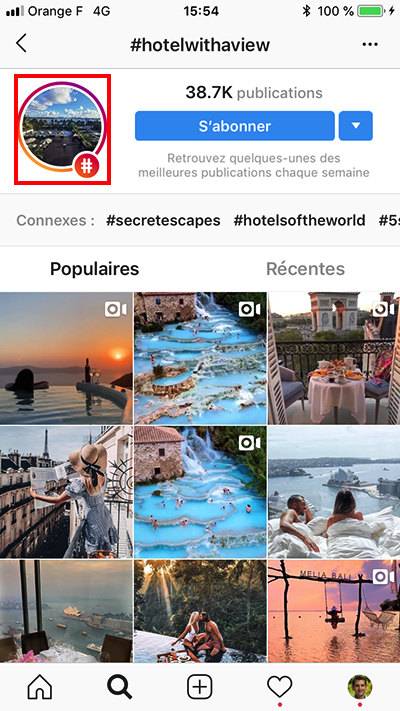This screenshot has height=711, width=400.
Task: Open the couple at jungle pool post
Action: (x=200, y=611)
